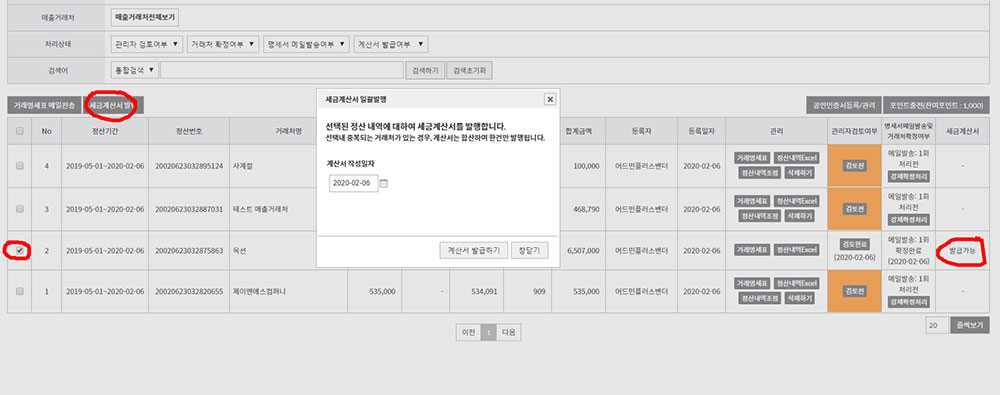This screenshot has width=1000, height=395.
Task: Open the 관리자 검토여부 dropdown
Action: 147,44
